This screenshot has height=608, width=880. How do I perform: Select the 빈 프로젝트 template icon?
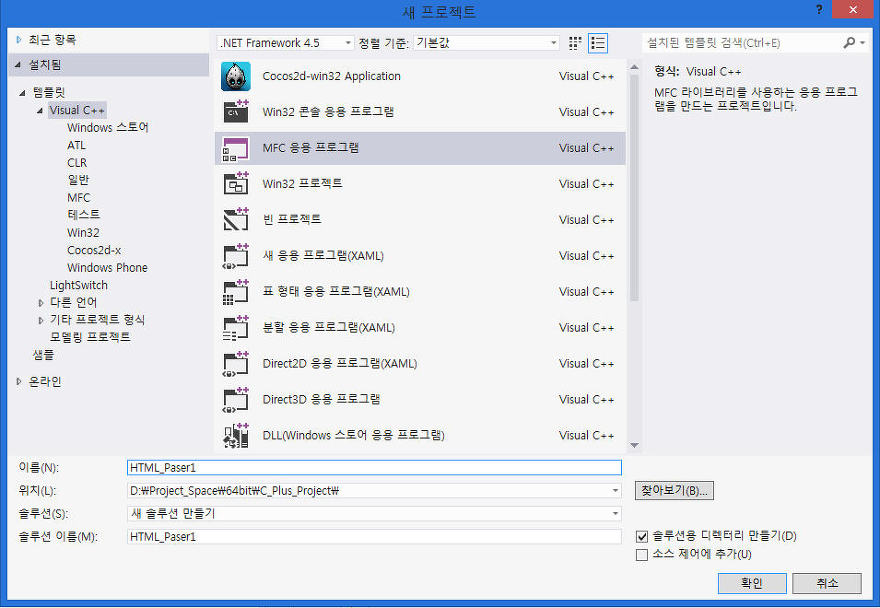tap(236, 220)
